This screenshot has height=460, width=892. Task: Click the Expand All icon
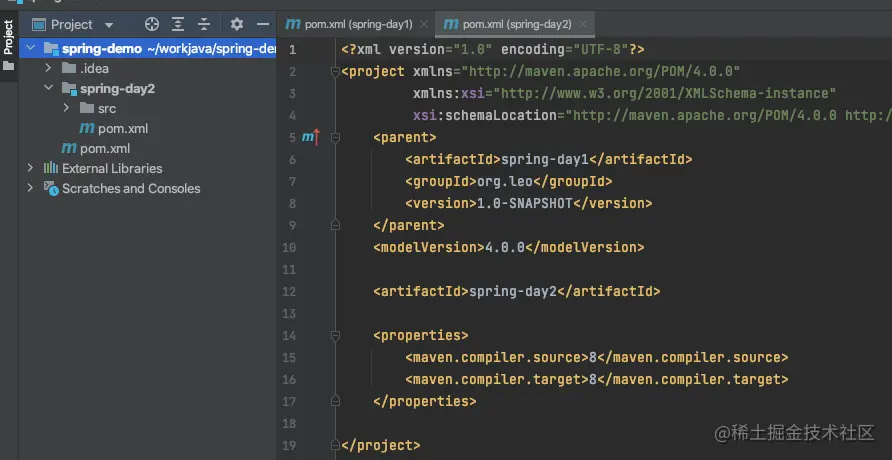[178, 24]
